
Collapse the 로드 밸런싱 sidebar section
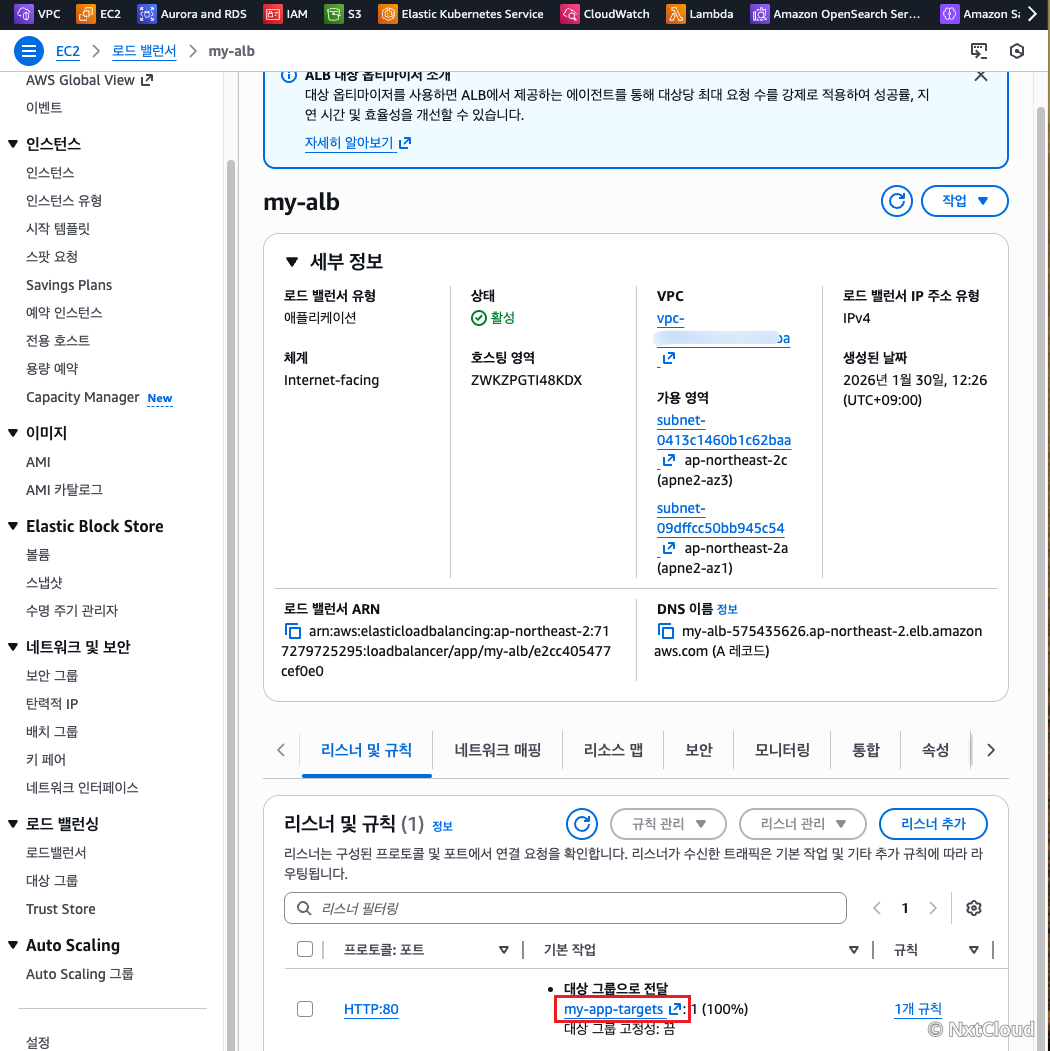[13, 824]
